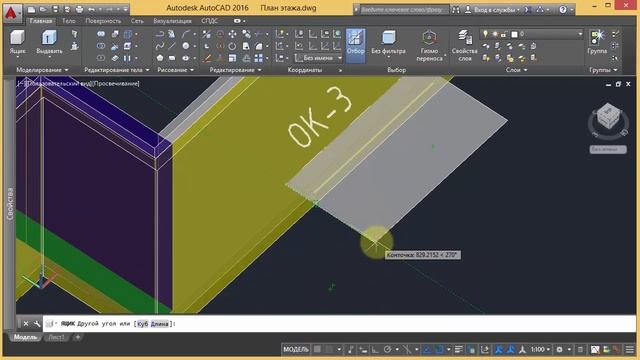Open the layer name dropdown
640x360 pixels.
580,34
